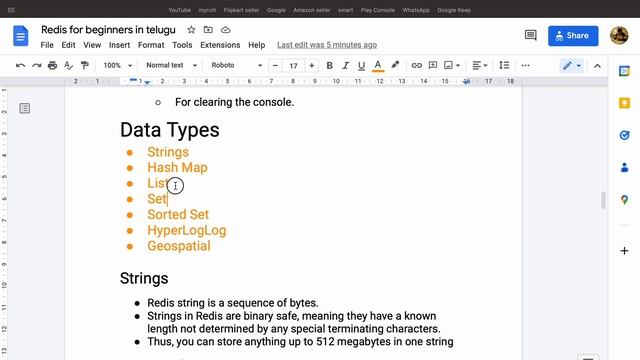The height and width of the screenshot is (360, 640).
Task: Click the Data Types heading
Action: pos(169,130)
